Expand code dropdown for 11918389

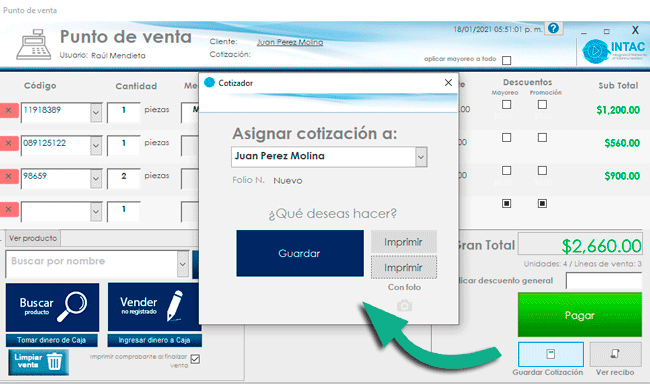(x=96, y=112)
